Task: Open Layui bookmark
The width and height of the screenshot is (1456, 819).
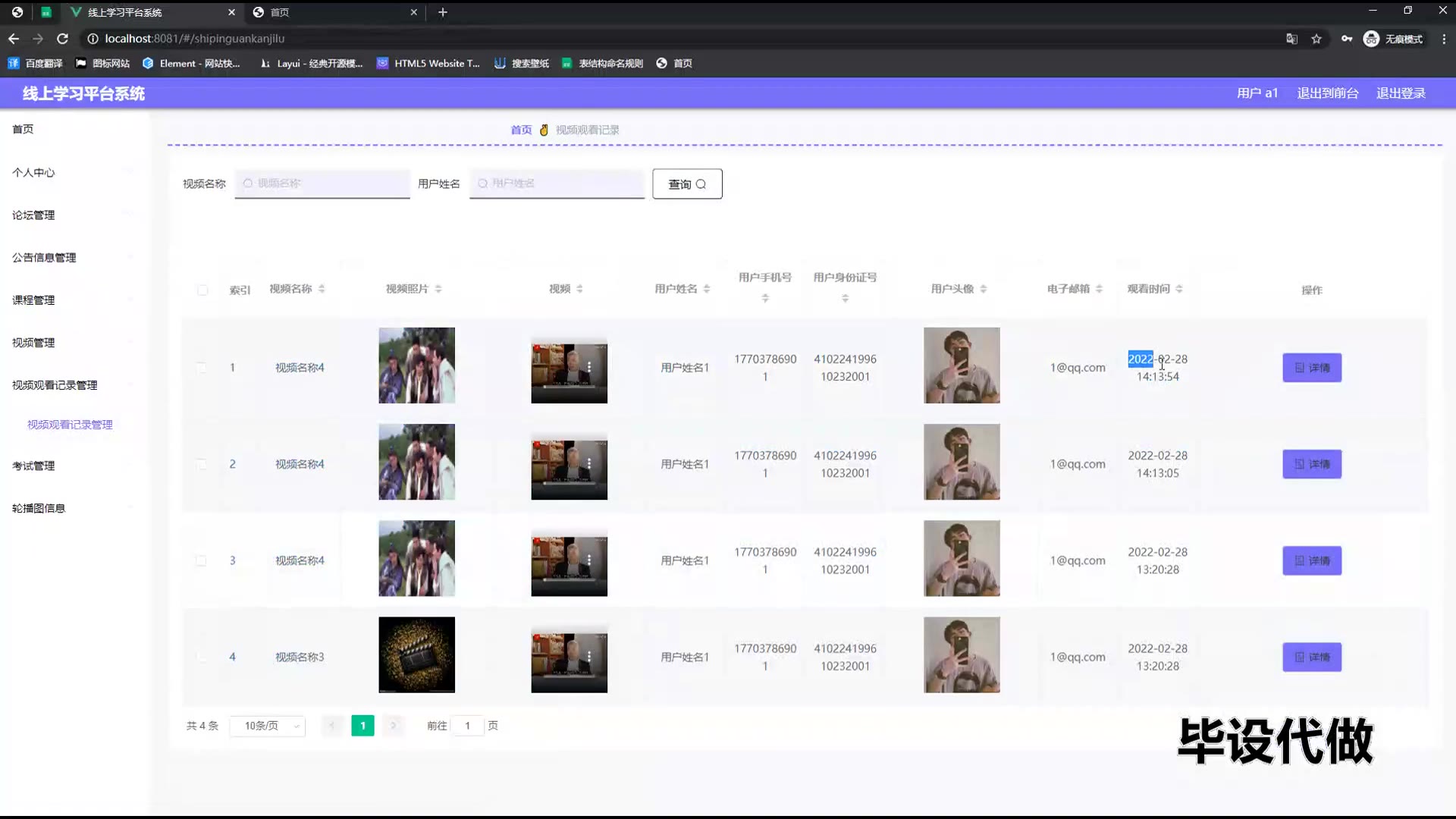Action: (x=311, y=64)
